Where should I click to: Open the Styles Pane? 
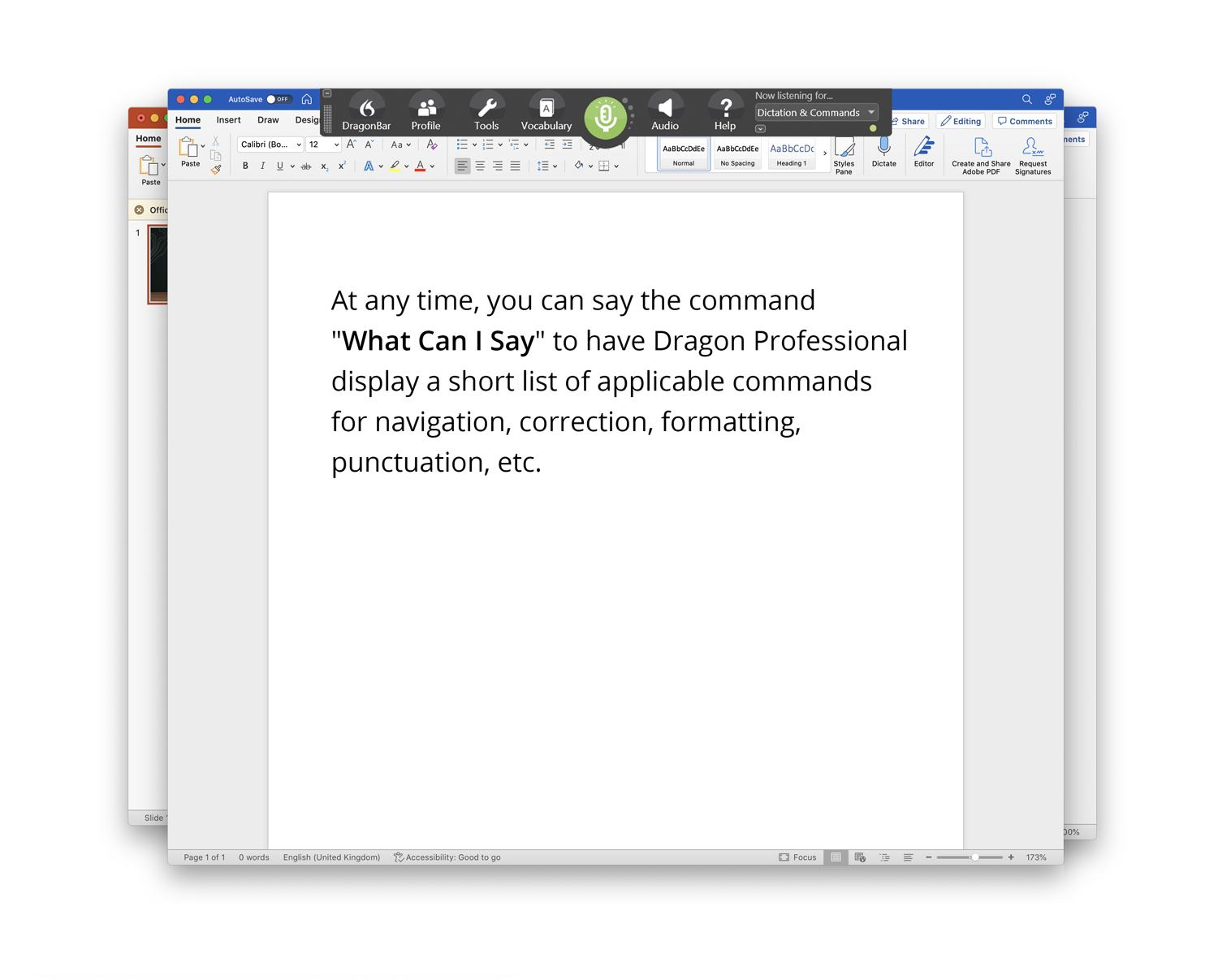coord(844,155)
